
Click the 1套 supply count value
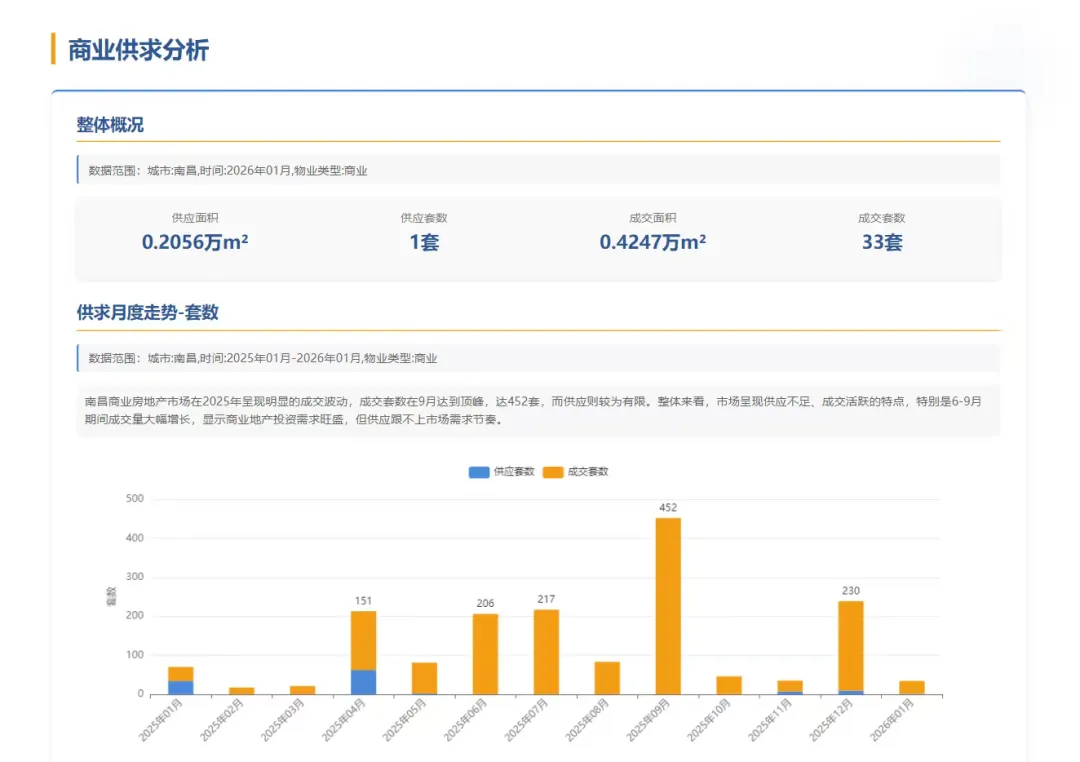[x=424, y=242]
